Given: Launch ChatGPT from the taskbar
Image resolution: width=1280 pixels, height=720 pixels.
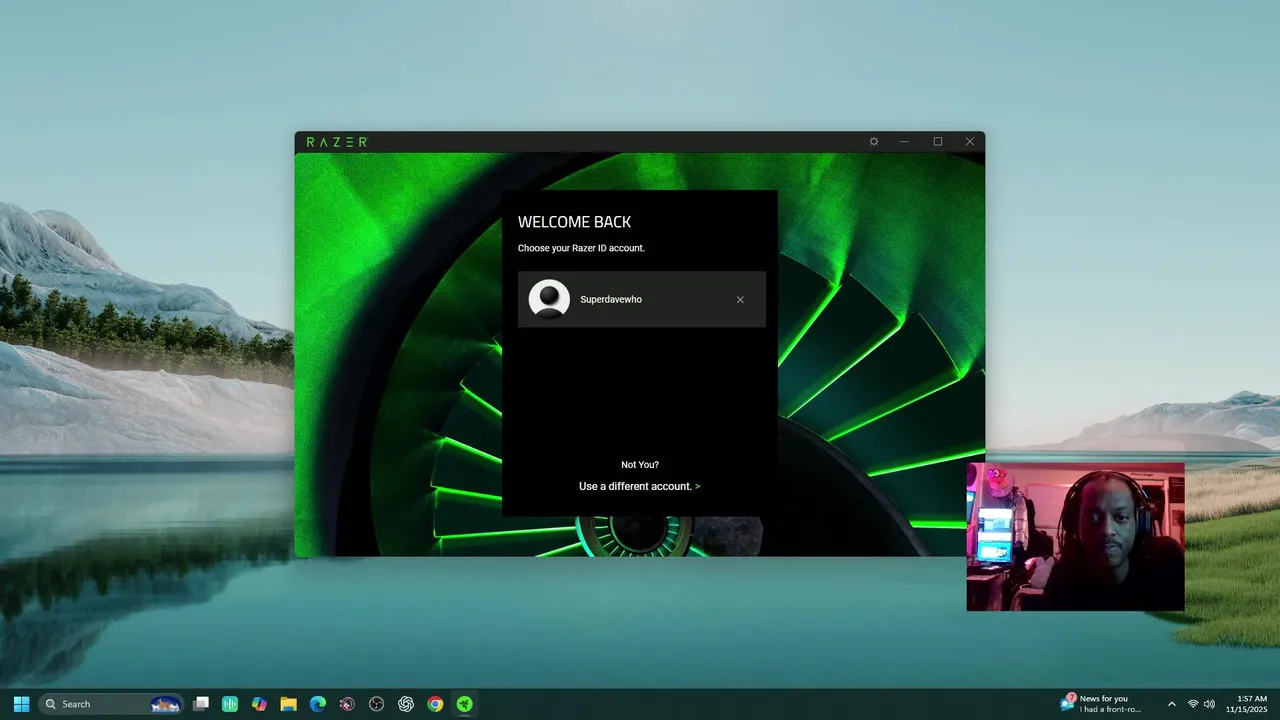Looking at the screenshot, I should tap(406, 704).
